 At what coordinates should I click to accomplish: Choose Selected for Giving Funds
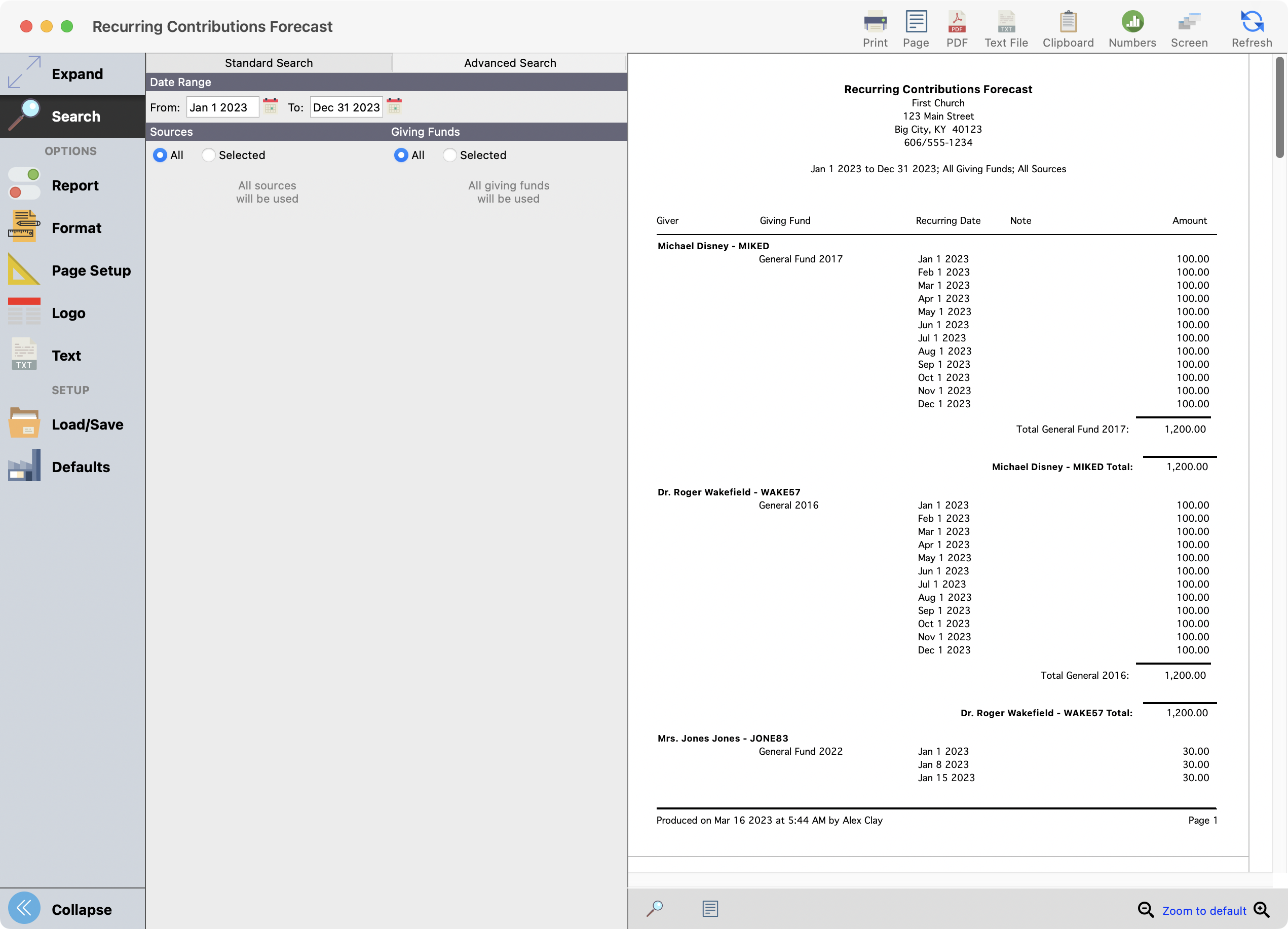450,155
